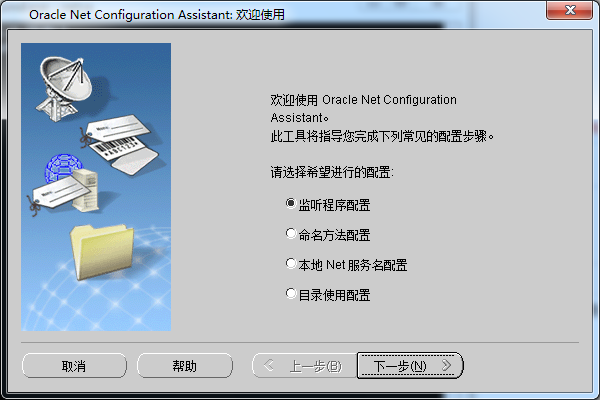
Task: Click the beige server tower icon
Action: (86, 190)
